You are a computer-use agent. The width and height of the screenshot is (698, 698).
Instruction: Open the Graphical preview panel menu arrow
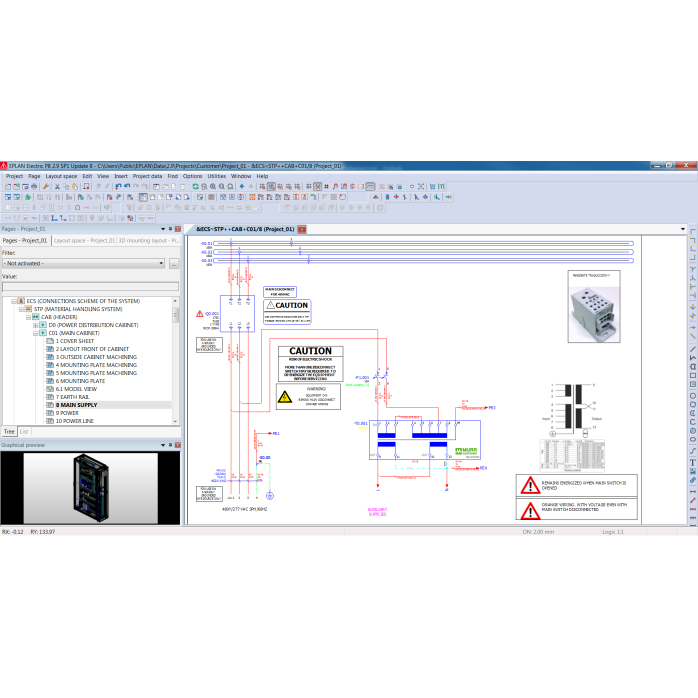click(163, 445)
